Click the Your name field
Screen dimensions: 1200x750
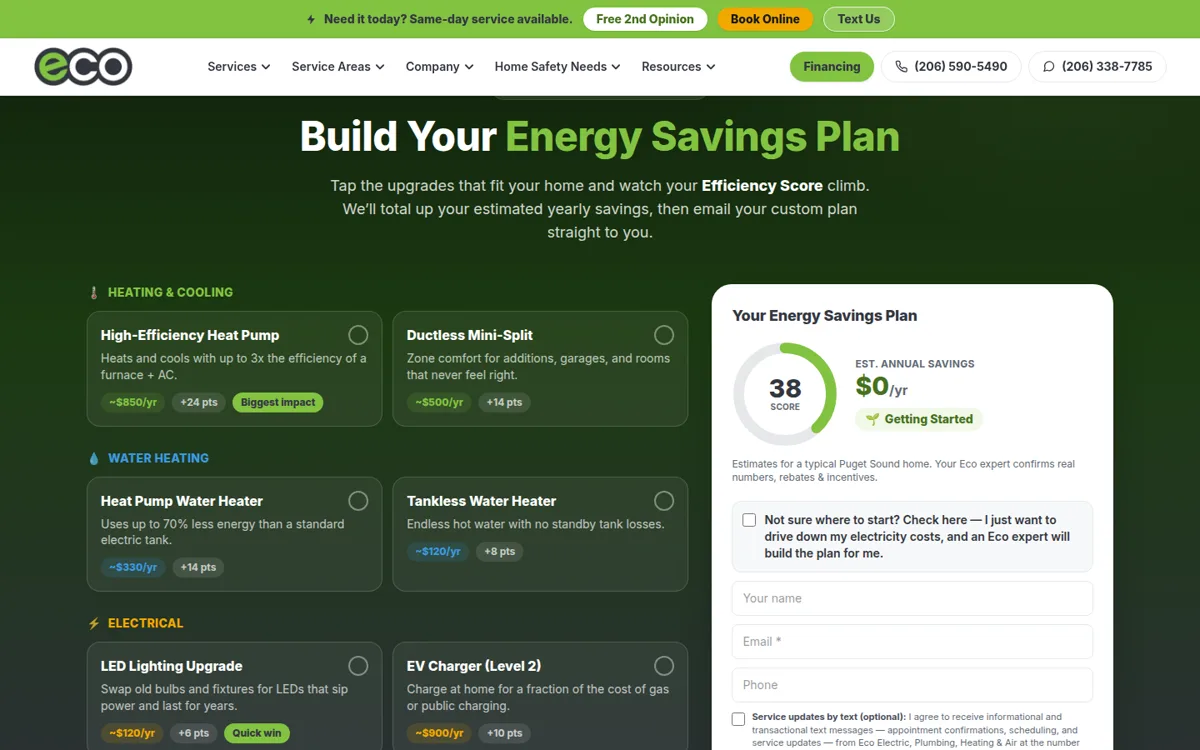click(912, 598)
